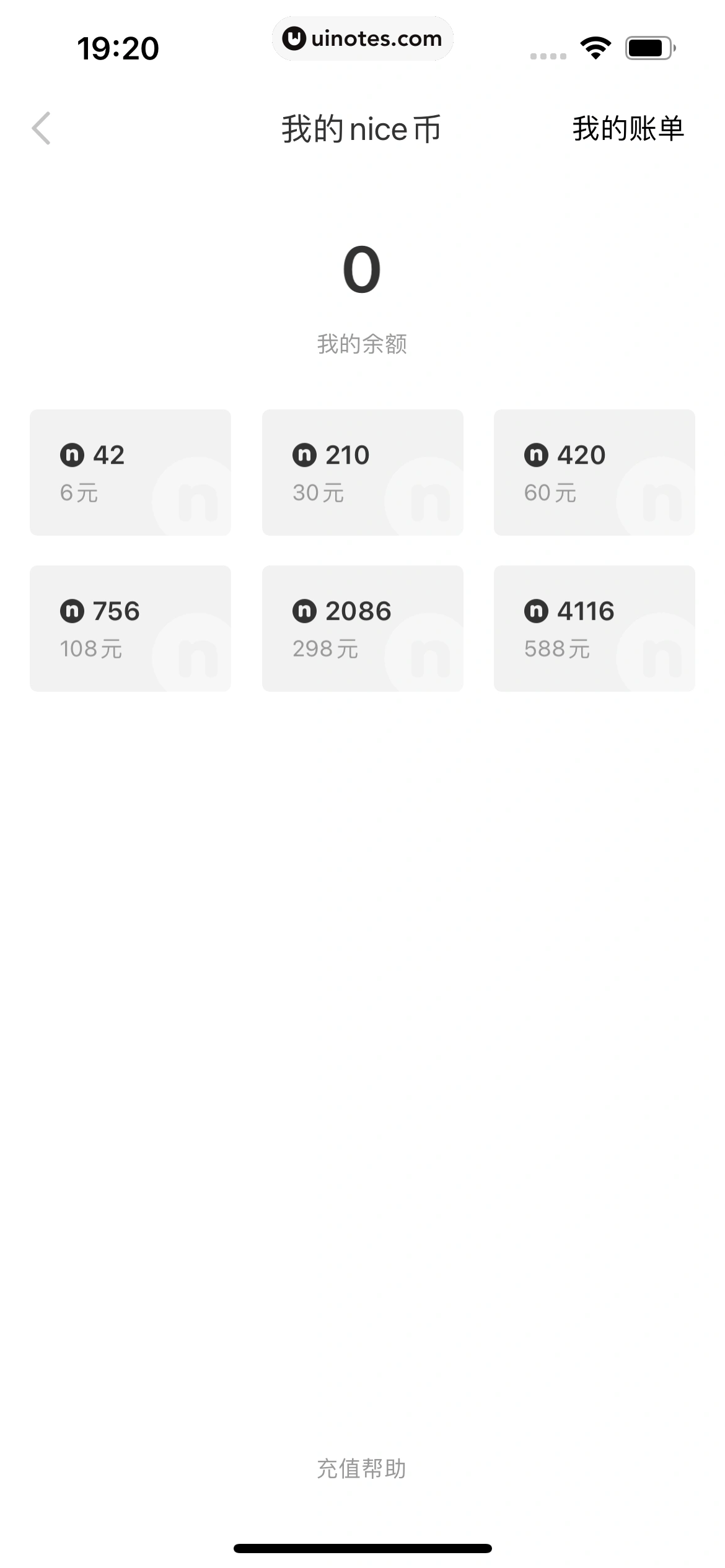Click the coin icon beside 420

pyautogui.click(x=536, y=455)
